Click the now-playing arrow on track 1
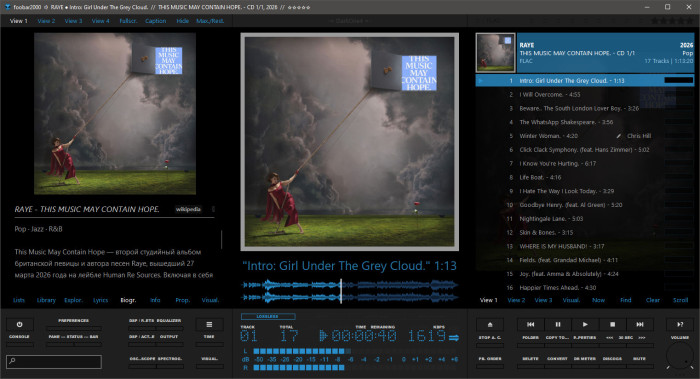The height and width of the screenshot is (379, 700). [480, 81]
